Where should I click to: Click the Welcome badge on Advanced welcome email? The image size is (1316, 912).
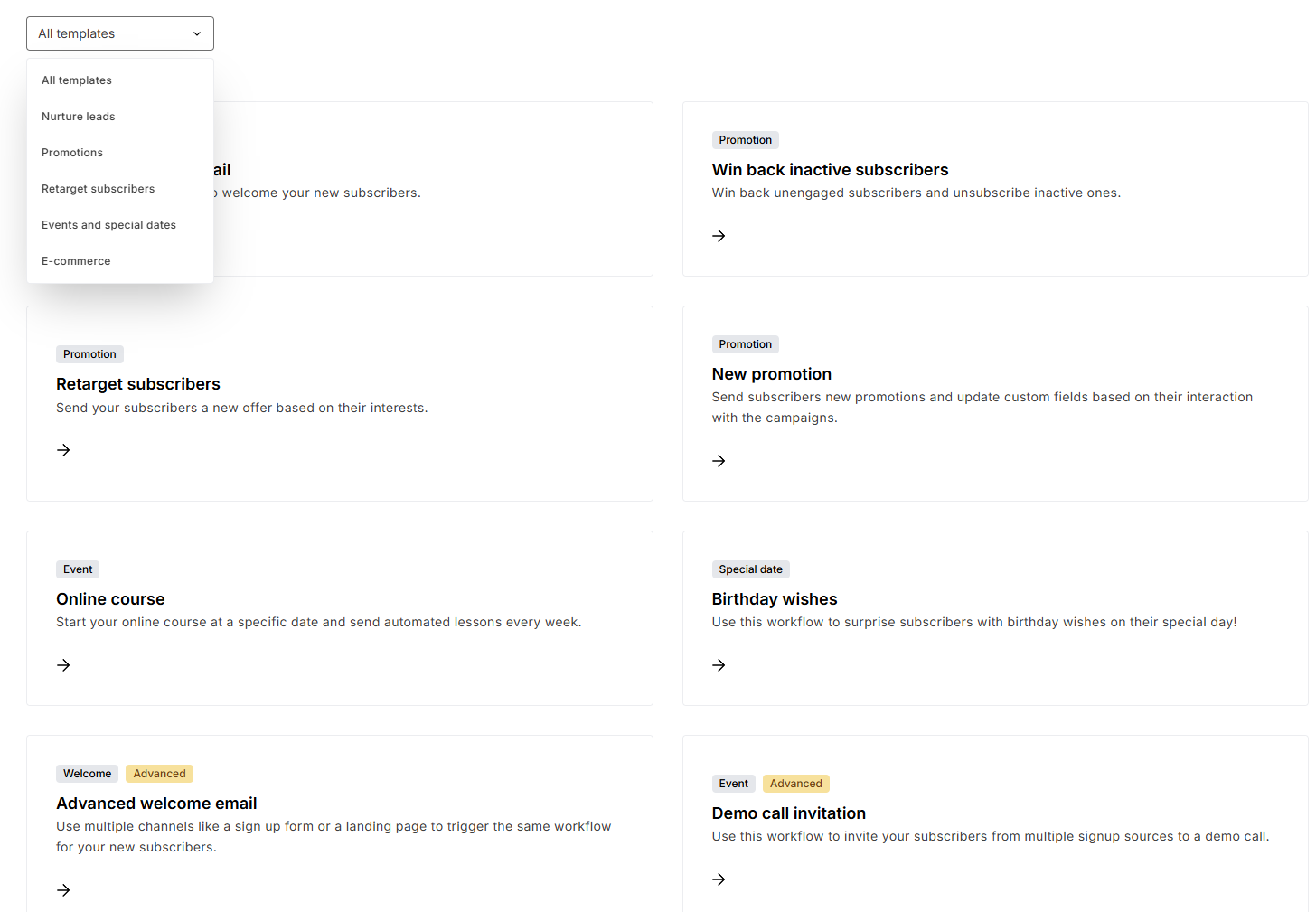87,773
